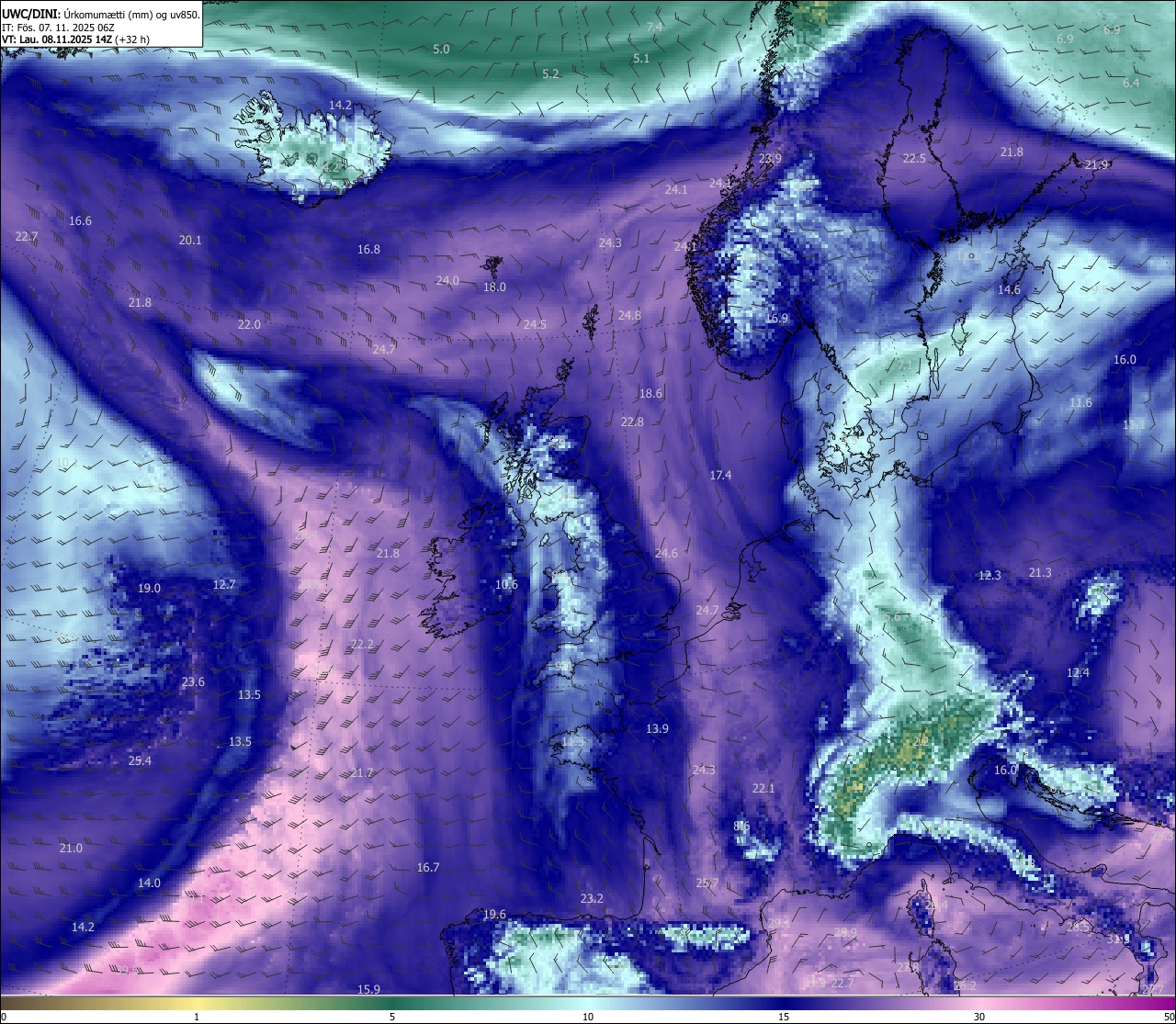Click the map value '19.6' over northwest Spain
Viewport: 1176px width, 1024px height.
[494, 915]
